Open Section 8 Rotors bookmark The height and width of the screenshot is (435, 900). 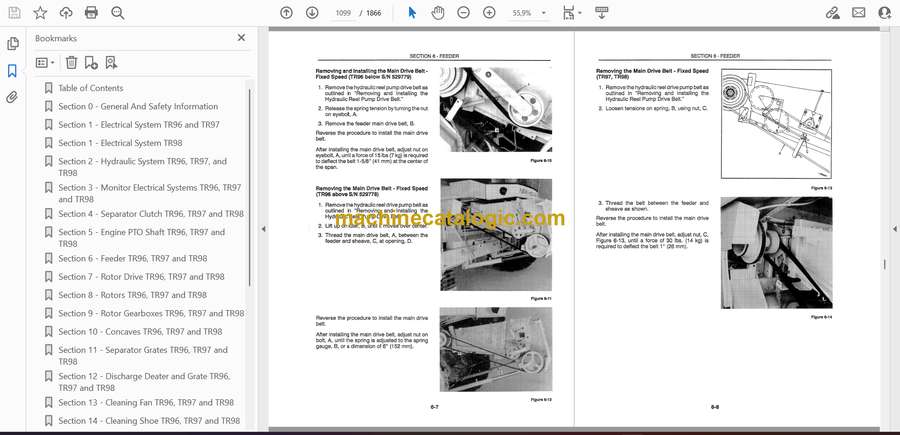tap(132, 295)
